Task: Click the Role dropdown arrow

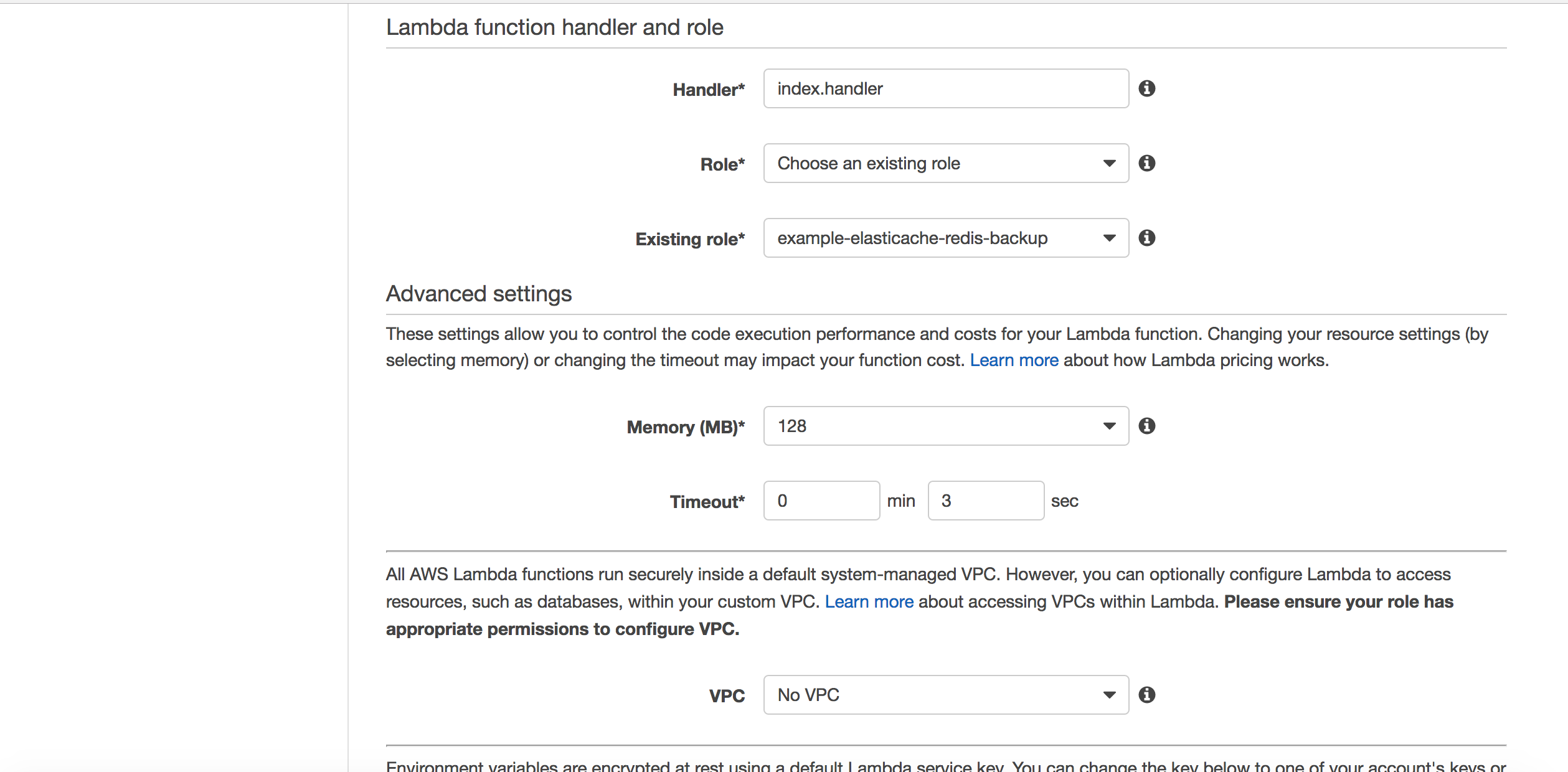Action: (1108, 163)
